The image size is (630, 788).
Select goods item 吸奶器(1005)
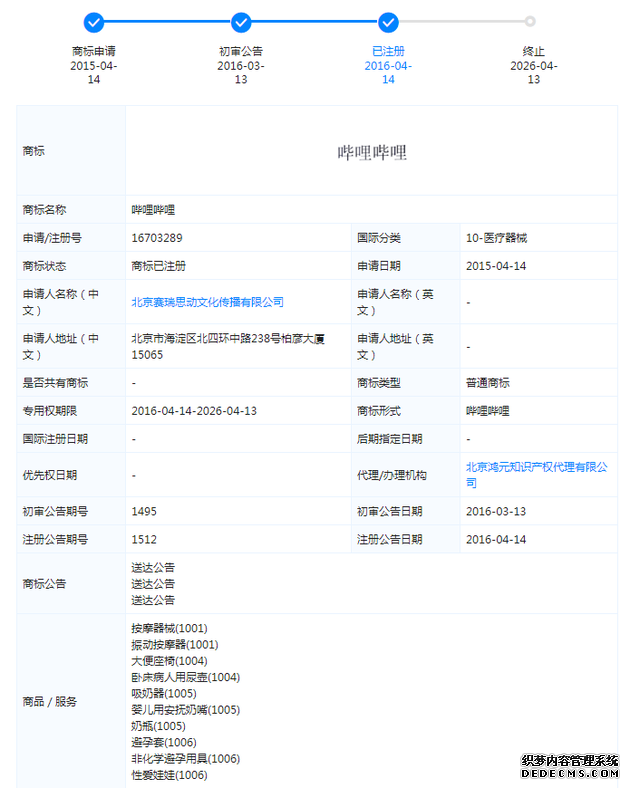pyautogui.click(x=164, y=694)
